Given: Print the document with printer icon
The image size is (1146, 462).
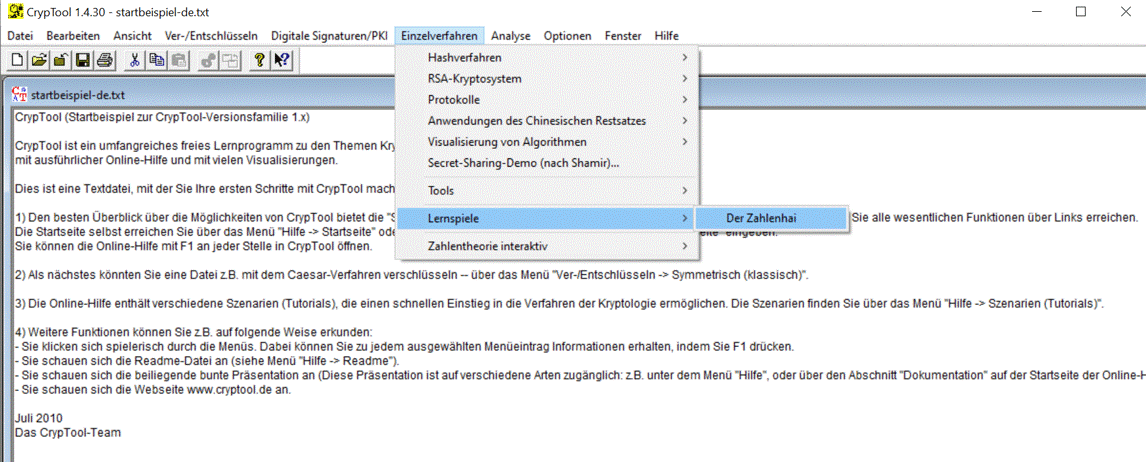Looking at the screenshot, I should pyautogui.click(x=105, y=61).
